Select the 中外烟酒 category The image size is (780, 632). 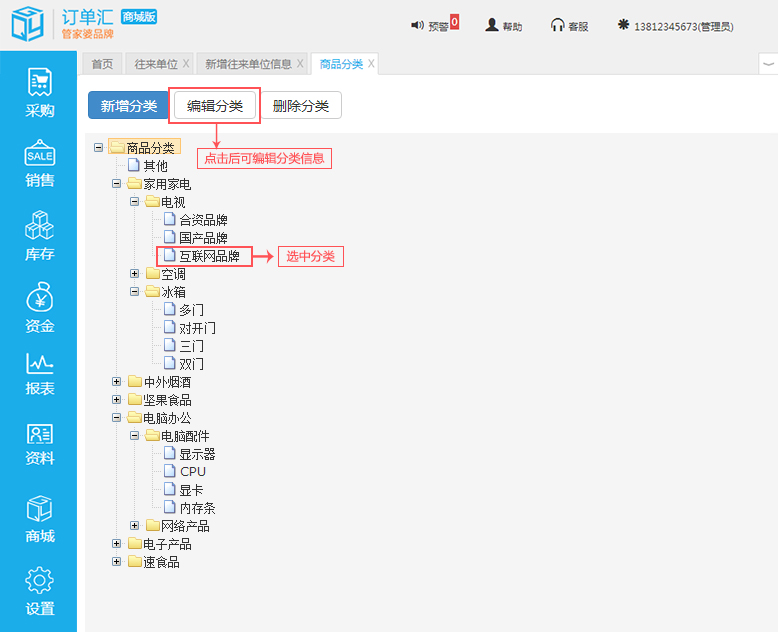click(167, 382)
